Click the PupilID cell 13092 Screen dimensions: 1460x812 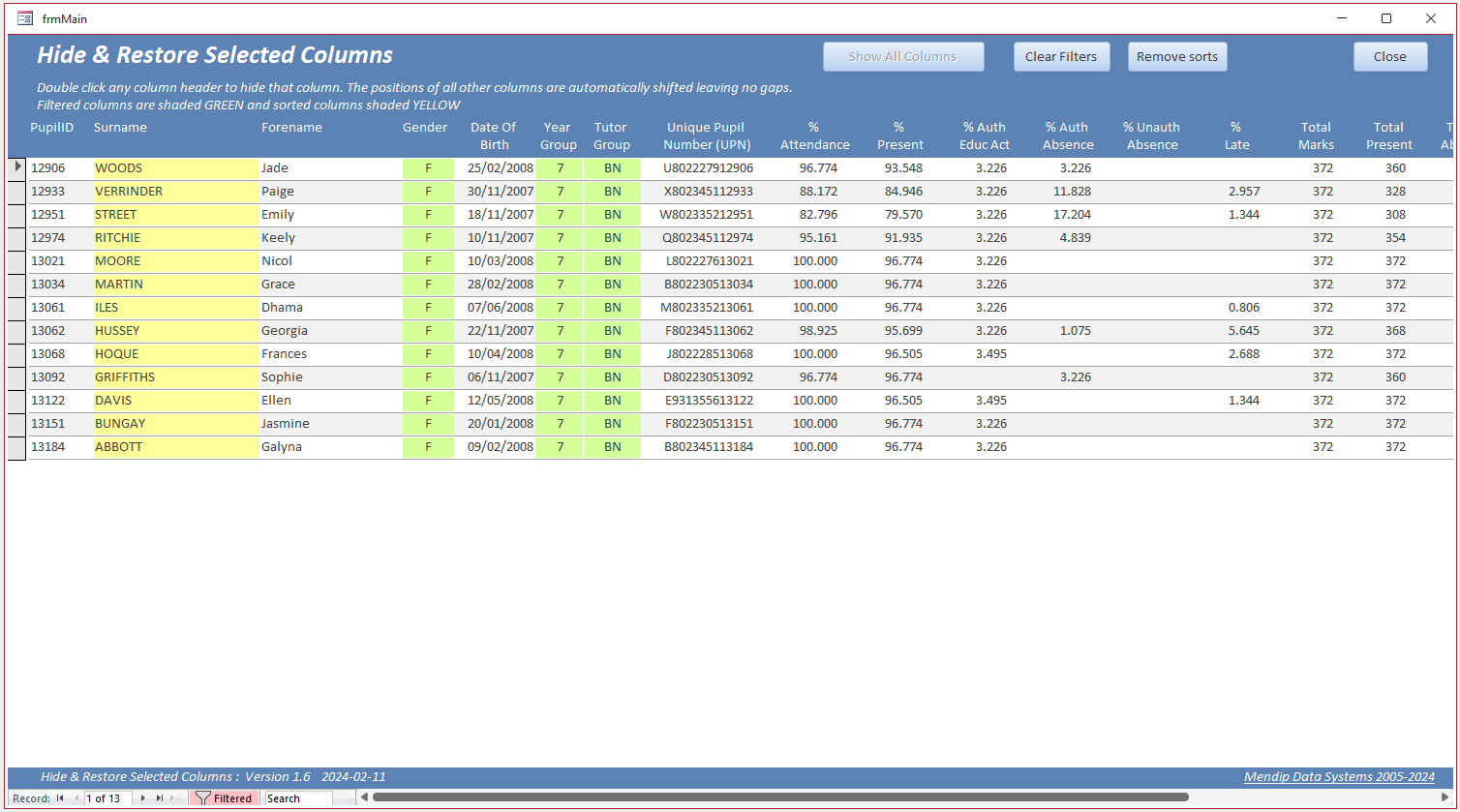(61, 377)
